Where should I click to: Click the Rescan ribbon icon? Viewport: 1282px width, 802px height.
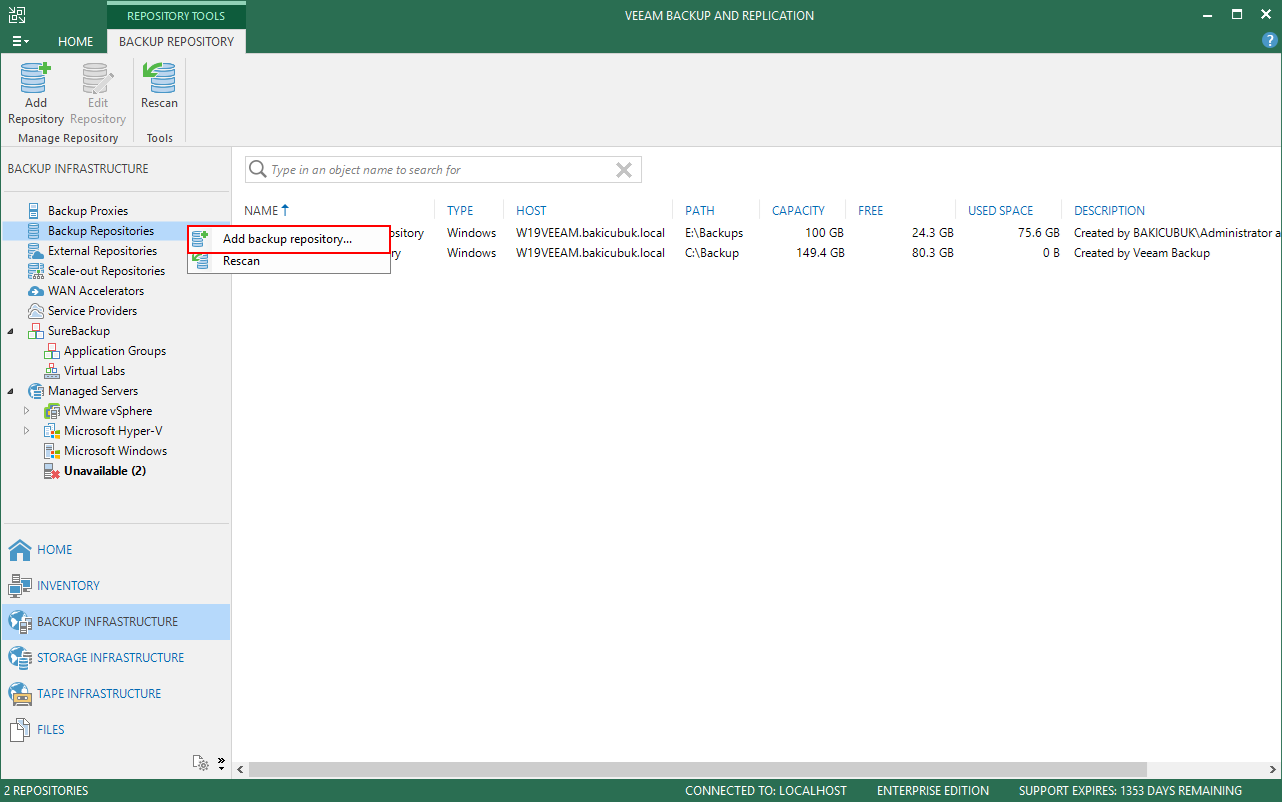pyautogui.click(x=159, y=87)
